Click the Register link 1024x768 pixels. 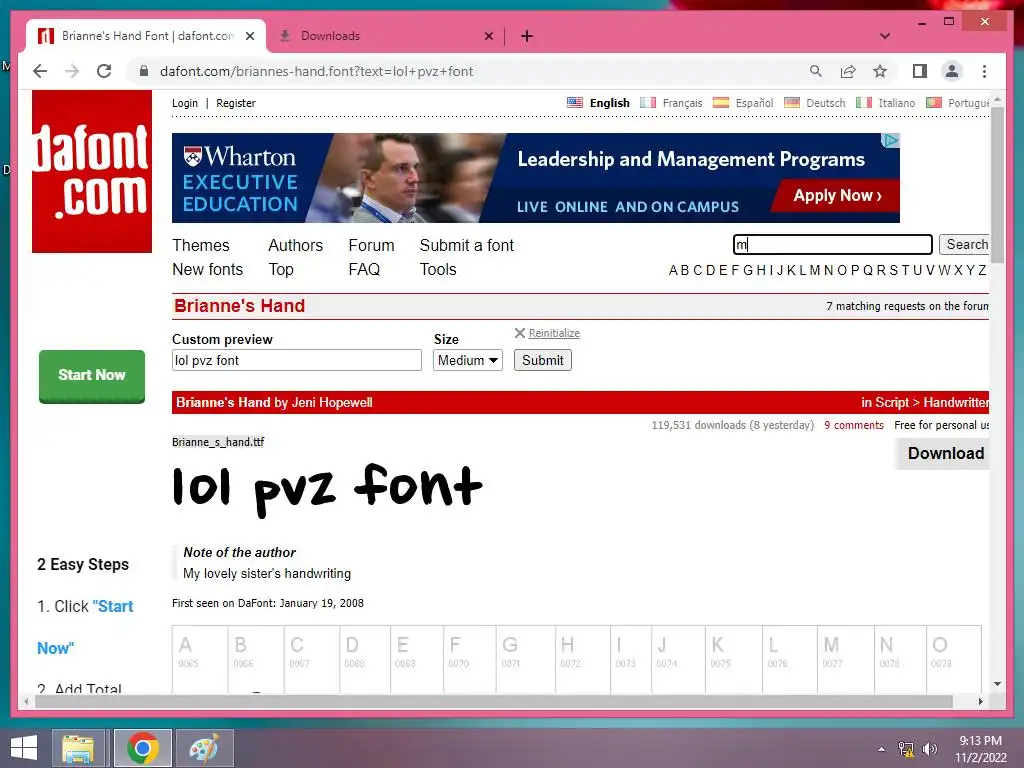pos(236,103)
